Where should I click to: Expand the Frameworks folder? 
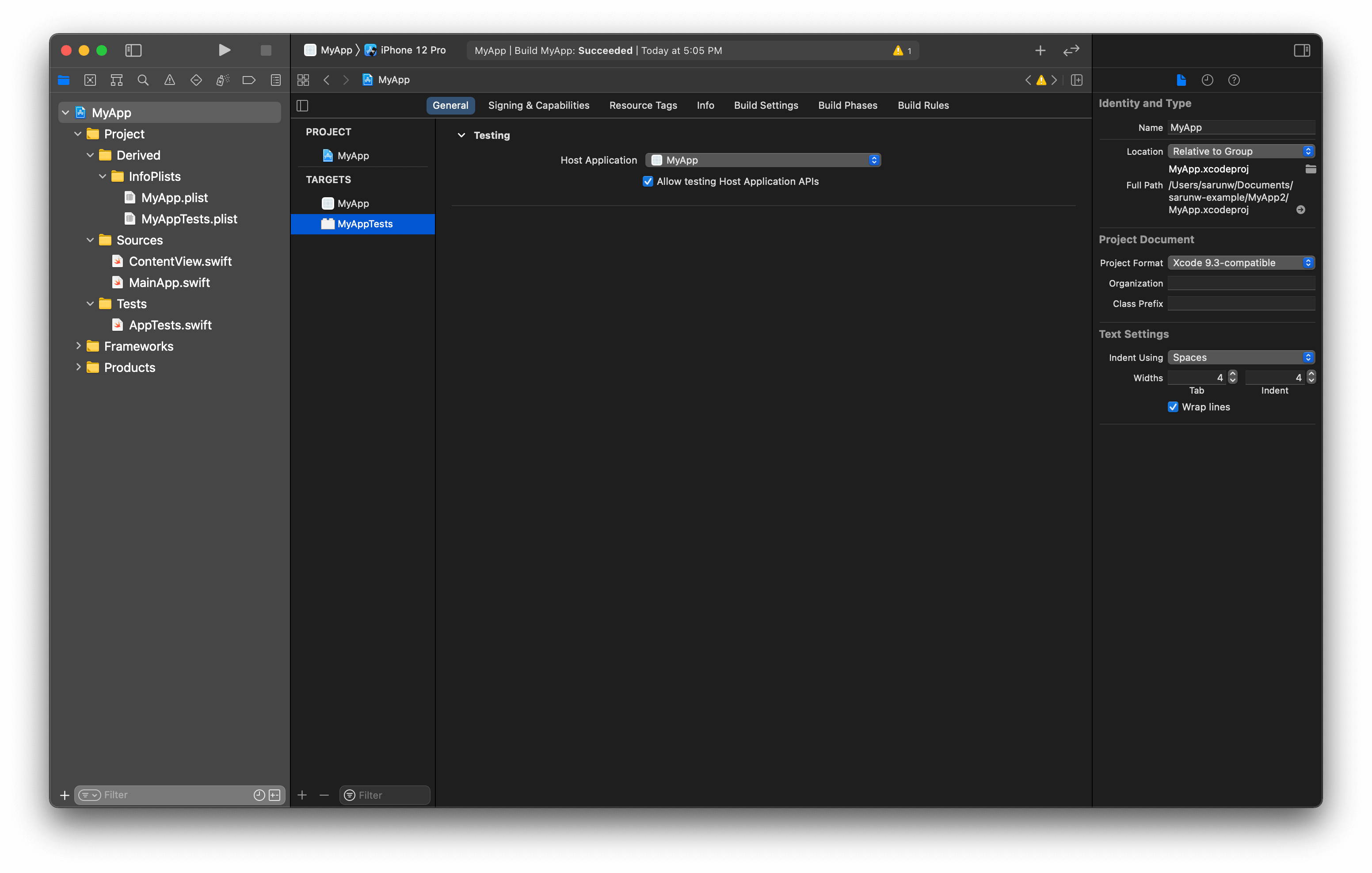point(79,346)
